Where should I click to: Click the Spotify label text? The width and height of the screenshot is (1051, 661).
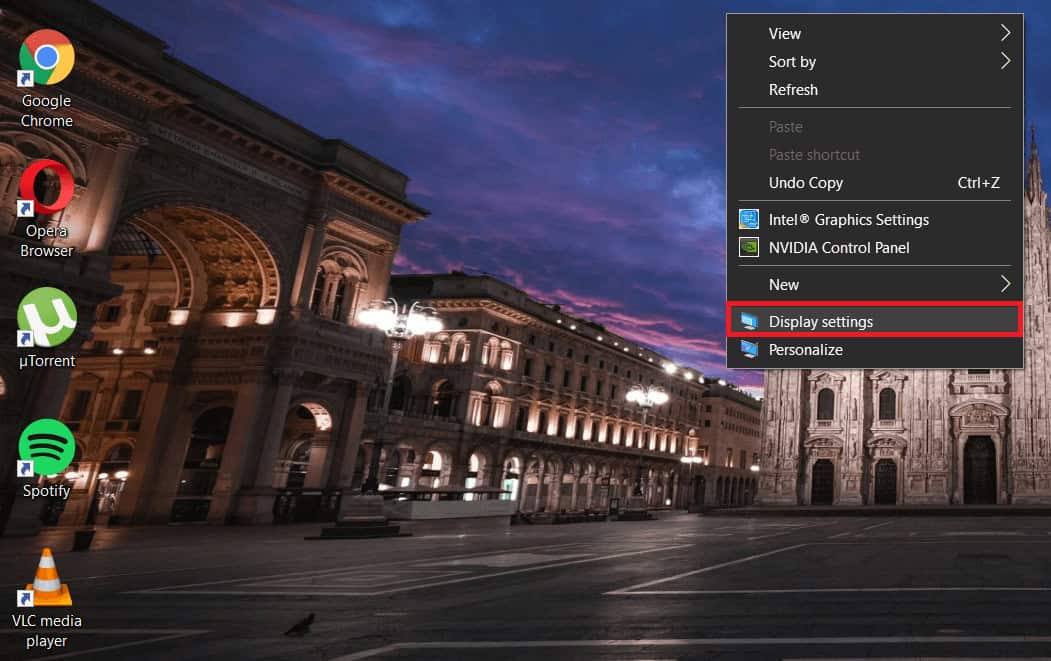[46, 491]
